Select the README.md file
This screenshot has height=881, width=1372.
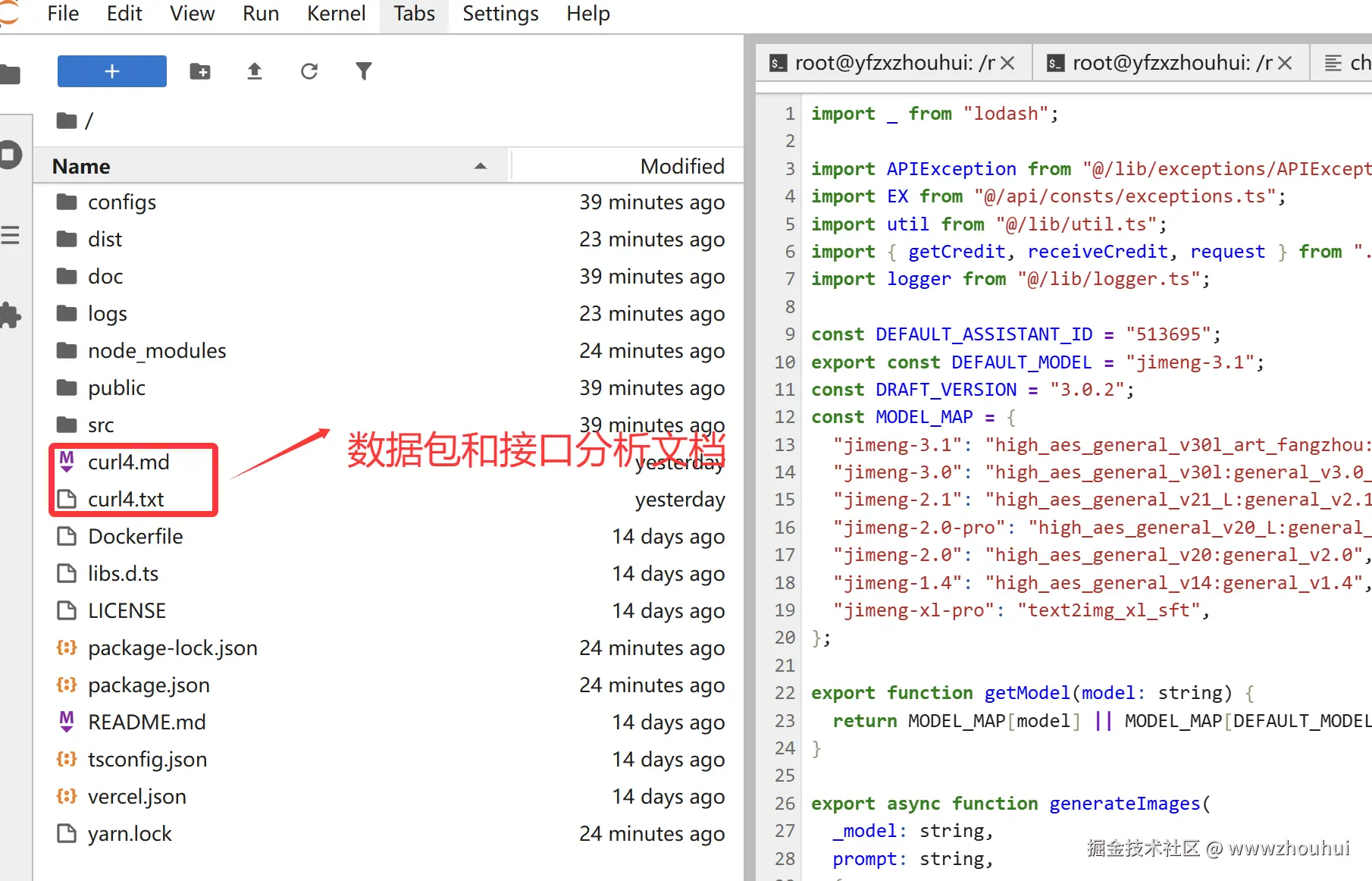point(389,723)
